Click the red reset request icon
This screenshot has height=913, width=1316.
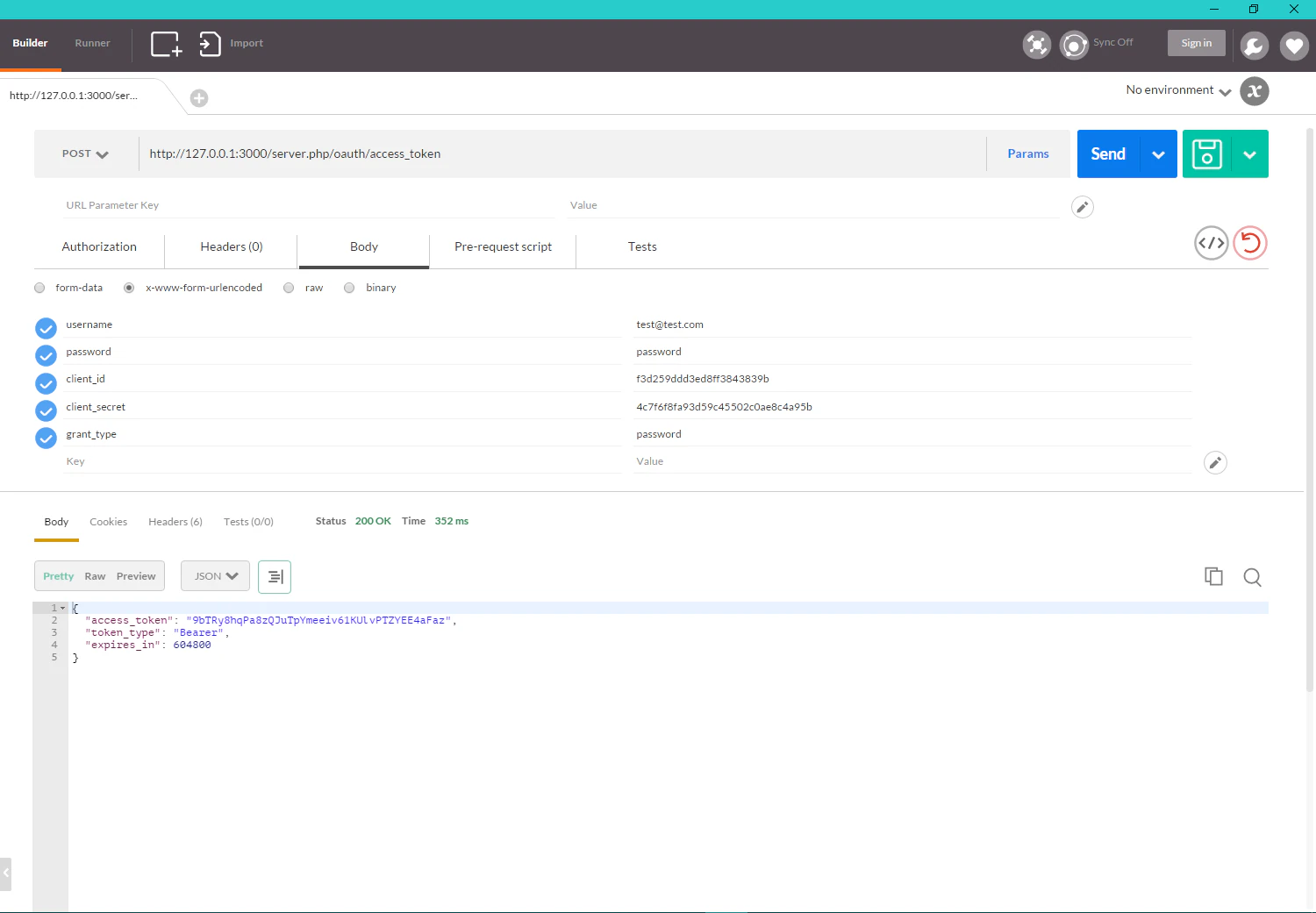click(x=1250, y=243)
